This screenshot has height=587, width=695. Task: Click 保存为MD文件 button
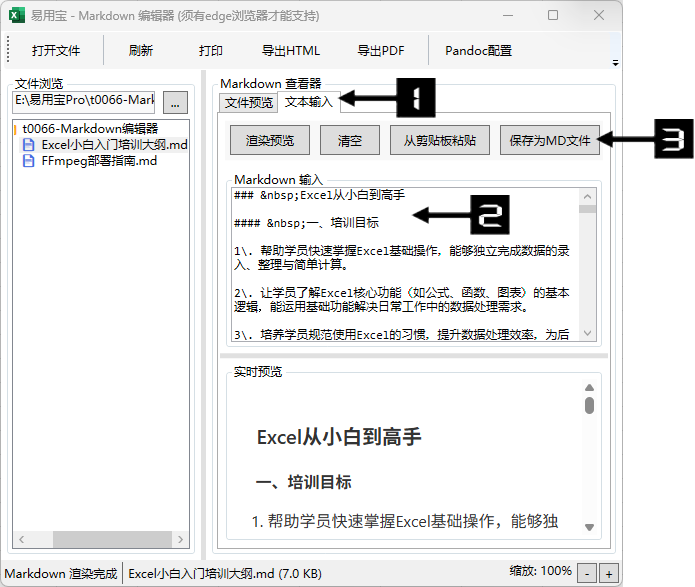point(550,141)
